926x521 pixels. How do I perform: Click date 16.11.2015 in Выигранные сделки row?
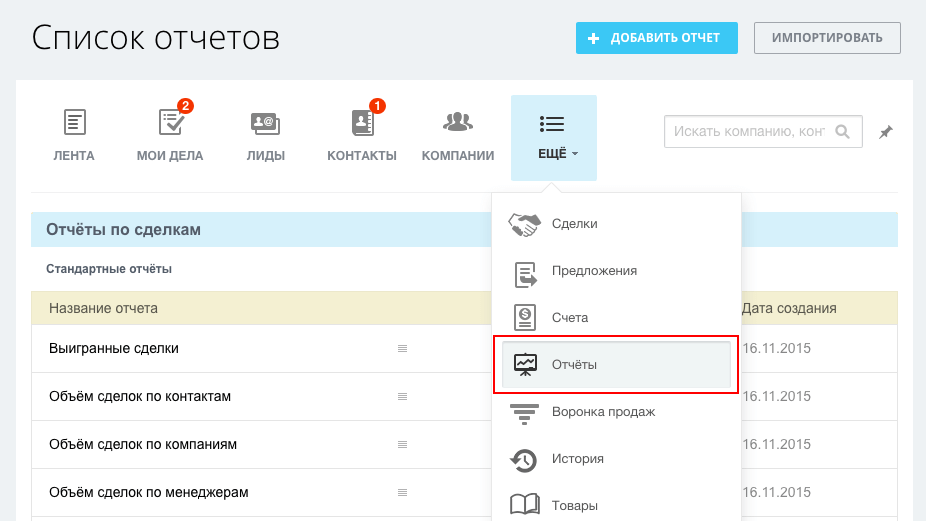(776, 349)
